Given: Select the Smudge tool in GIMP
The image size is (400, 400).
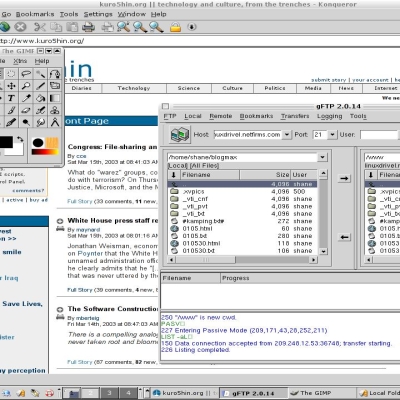Looking at the screenshot, I should (41, 122).
